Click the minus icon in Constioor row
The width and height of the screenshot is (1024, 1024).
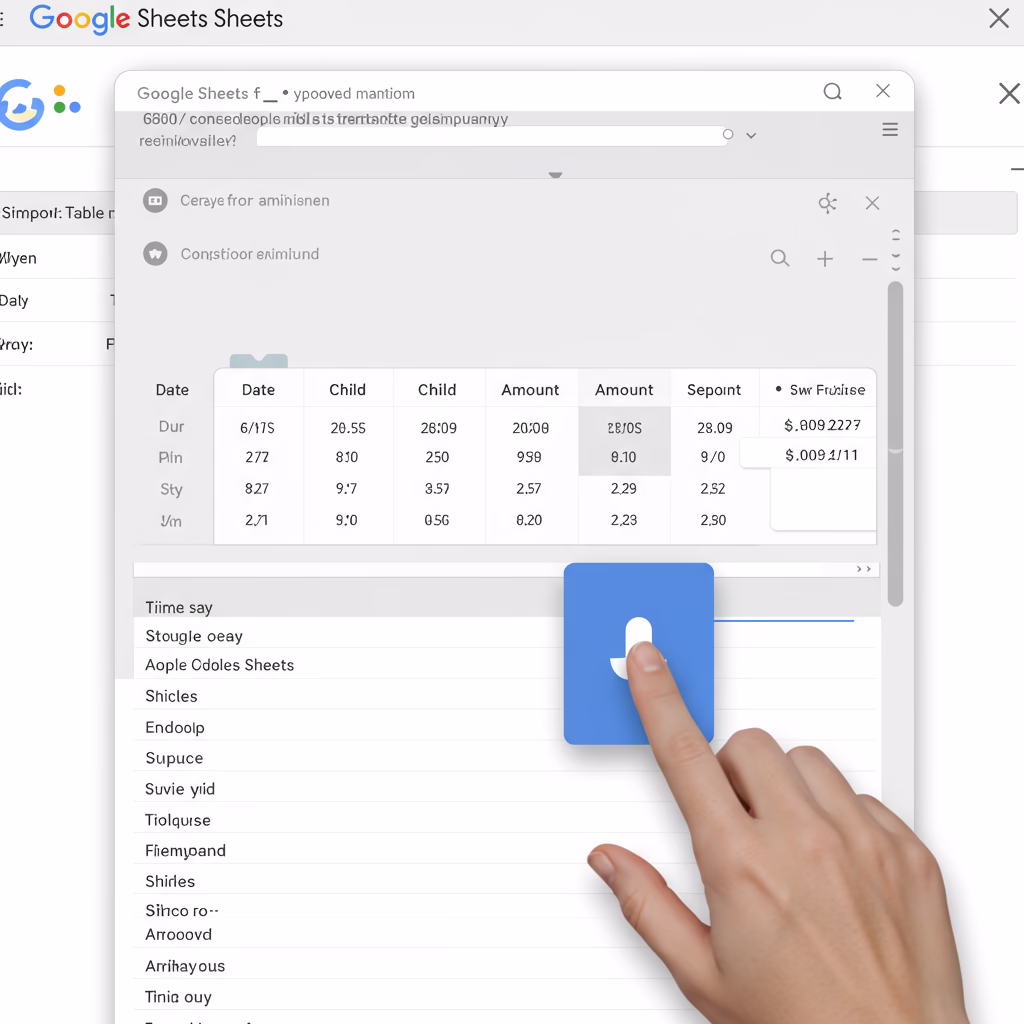869,260
